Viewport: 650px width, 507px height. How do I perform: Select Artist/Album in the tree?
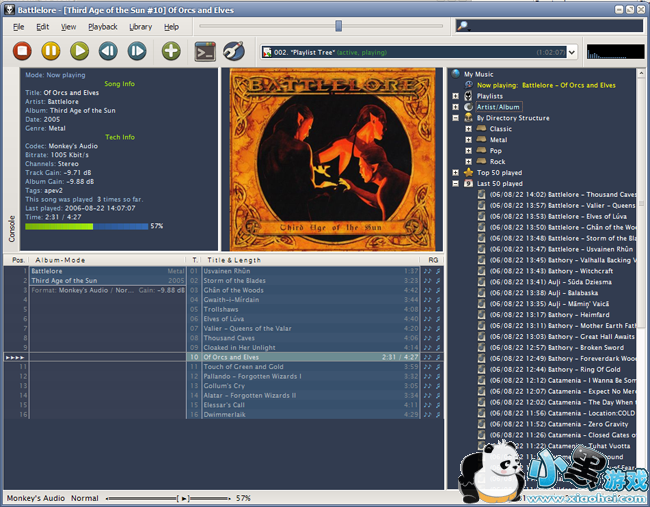point(498,107)
